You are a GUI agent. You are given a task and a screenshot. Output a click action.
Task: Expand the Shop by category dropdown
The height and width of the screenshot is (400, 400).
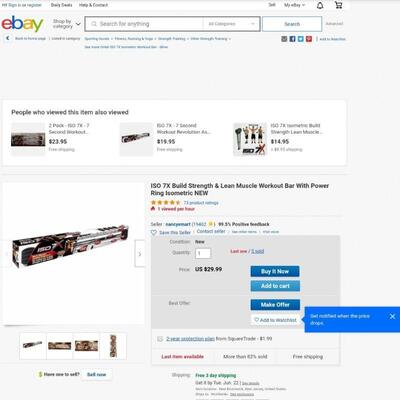tap(67, 24)
